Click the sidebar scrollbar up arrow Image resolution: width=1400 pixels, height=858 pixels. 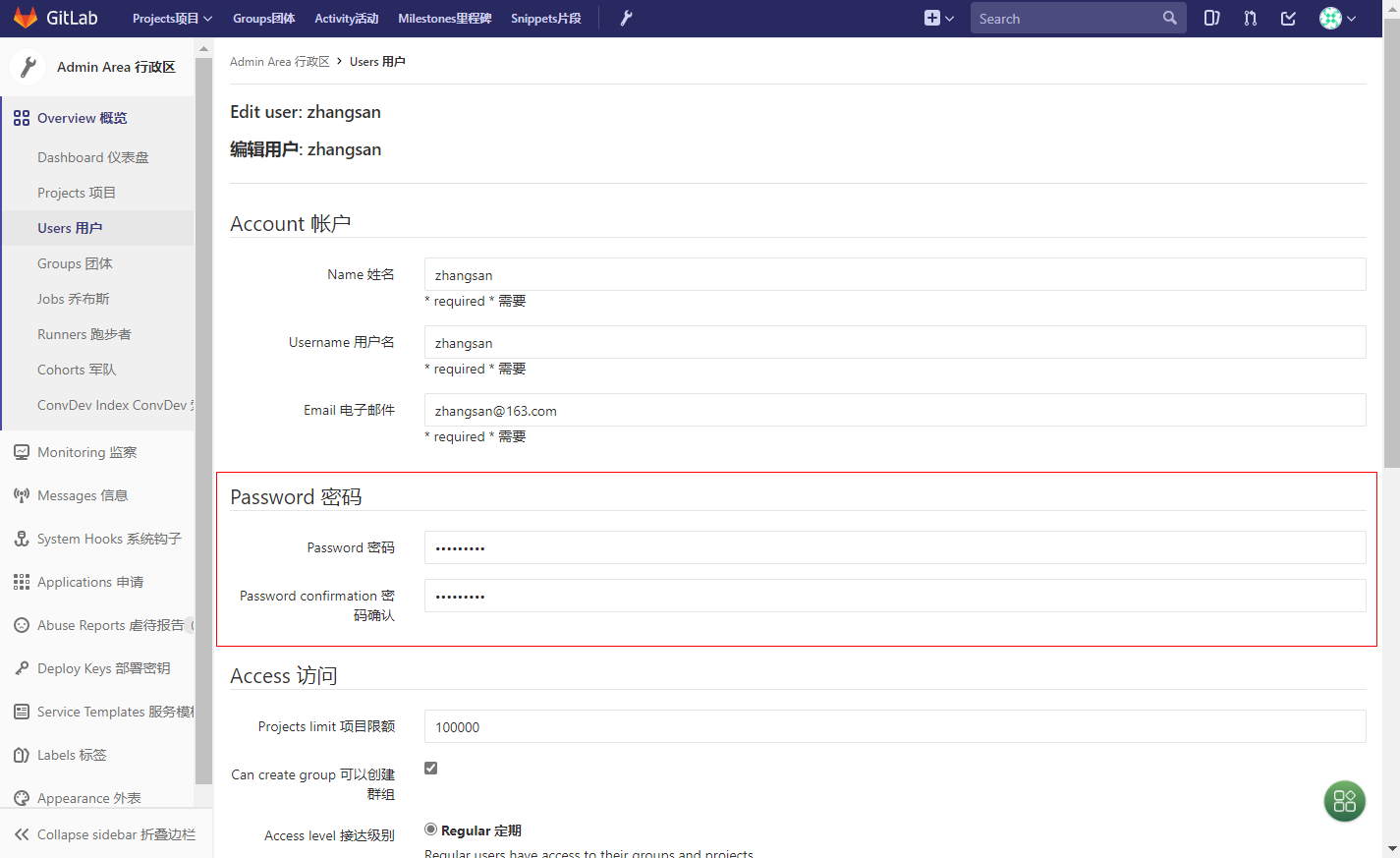tap(203, 48)
